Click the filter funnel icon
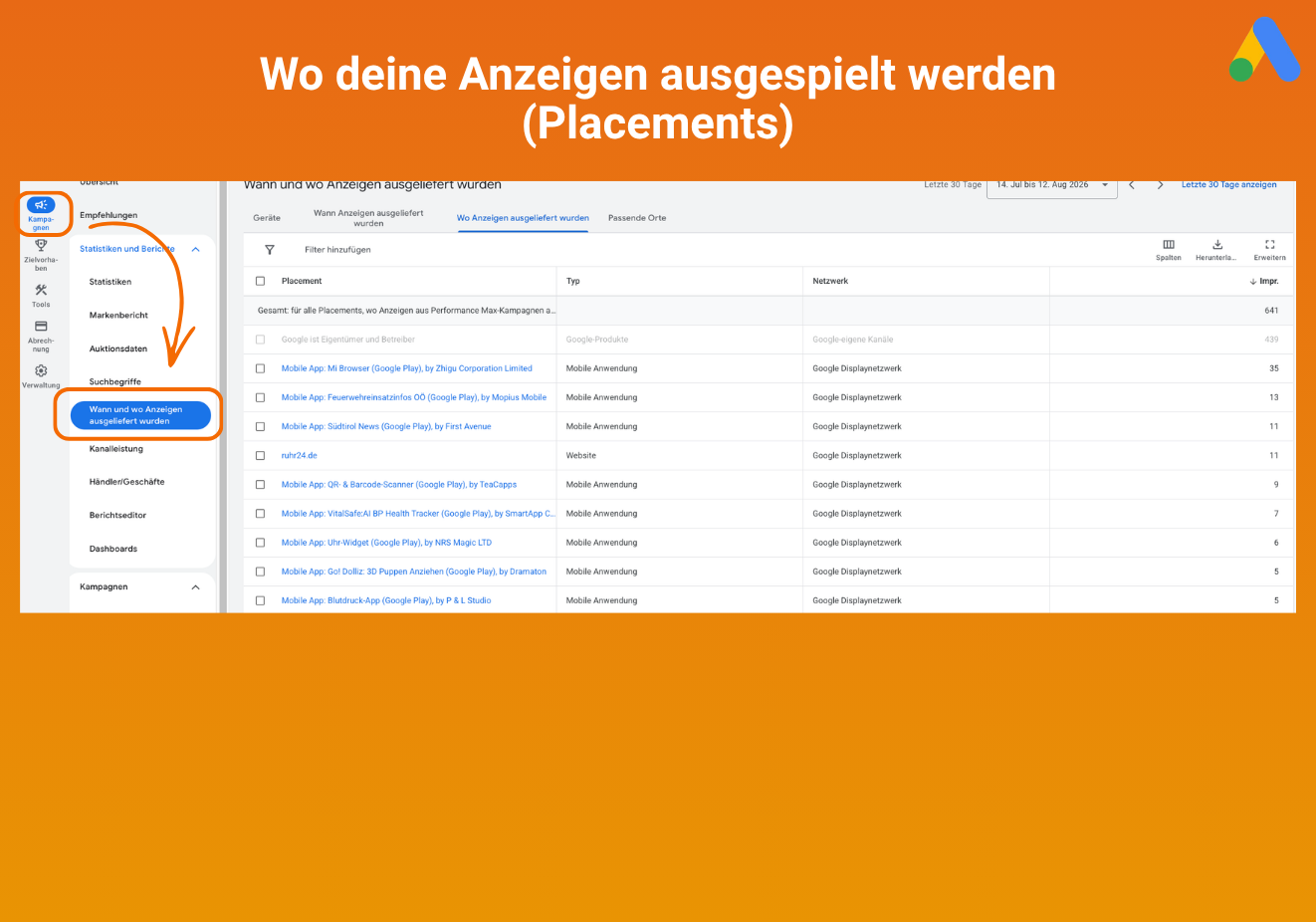 [x=269, y=250]
